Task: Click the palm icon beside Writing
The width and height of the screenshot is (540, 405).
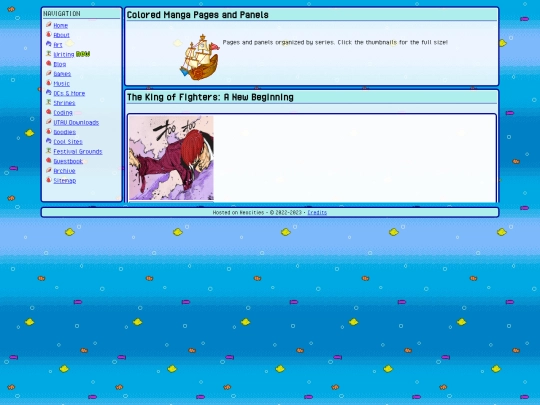Action: pos(49,54)
